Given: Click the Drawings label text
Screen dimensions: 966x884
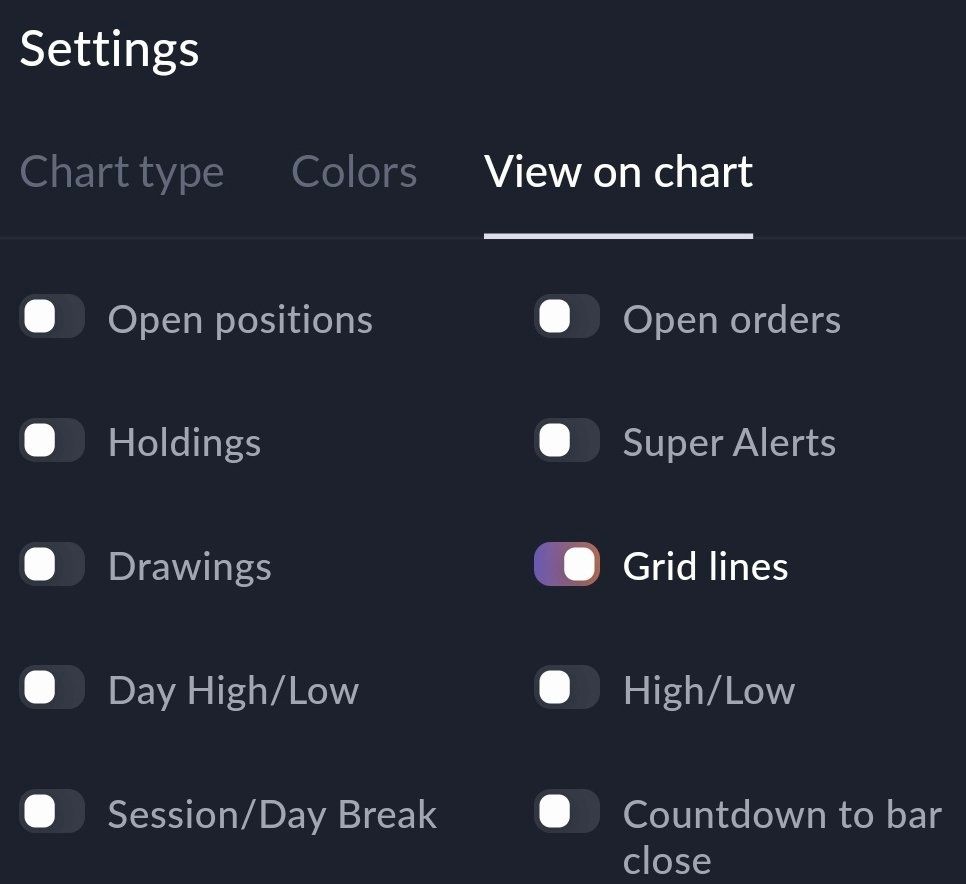Looking at the screenshot, I should (x=190, y=567).
